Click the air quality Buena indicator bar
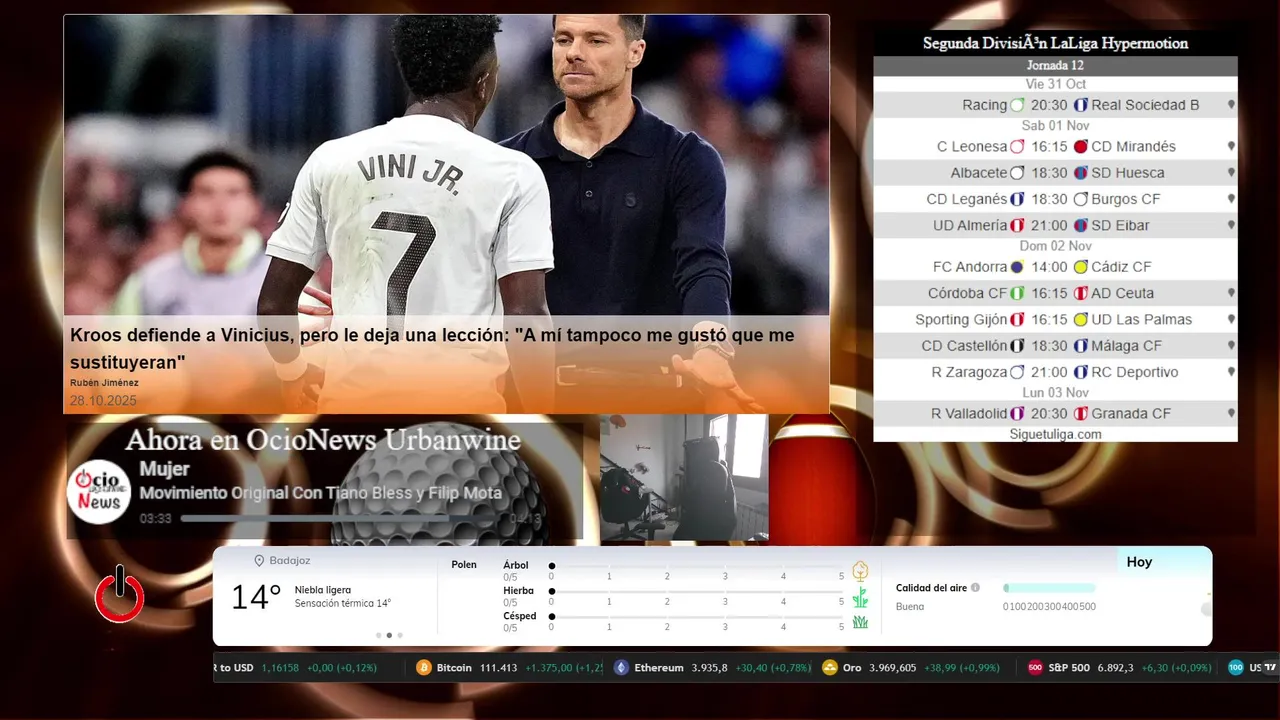The height and width of the screenshot is (720, 1280). tap(1049, 588)
